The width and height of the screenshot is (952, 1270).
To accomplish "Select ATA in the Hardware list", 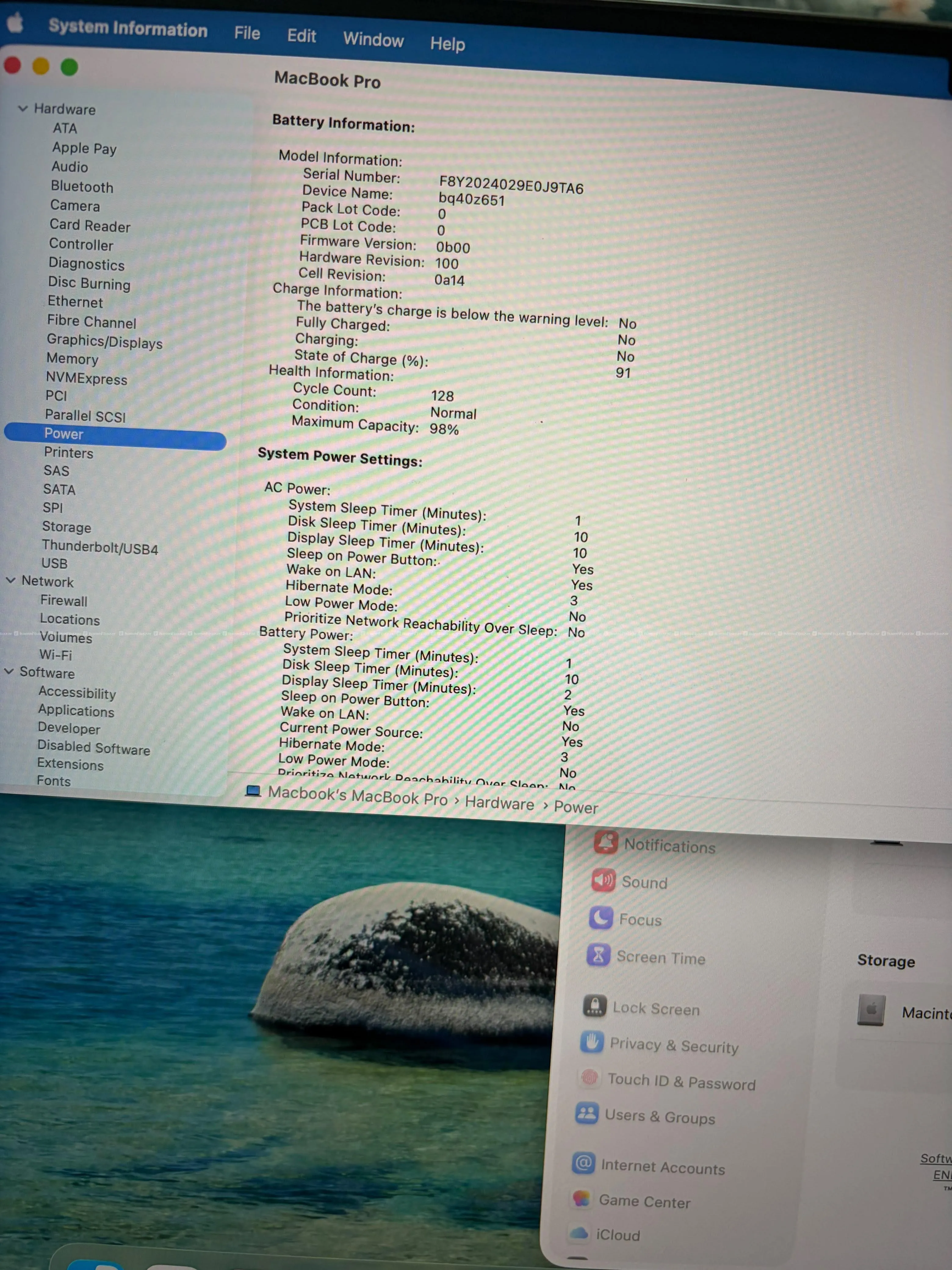I will tap(65, 128).
